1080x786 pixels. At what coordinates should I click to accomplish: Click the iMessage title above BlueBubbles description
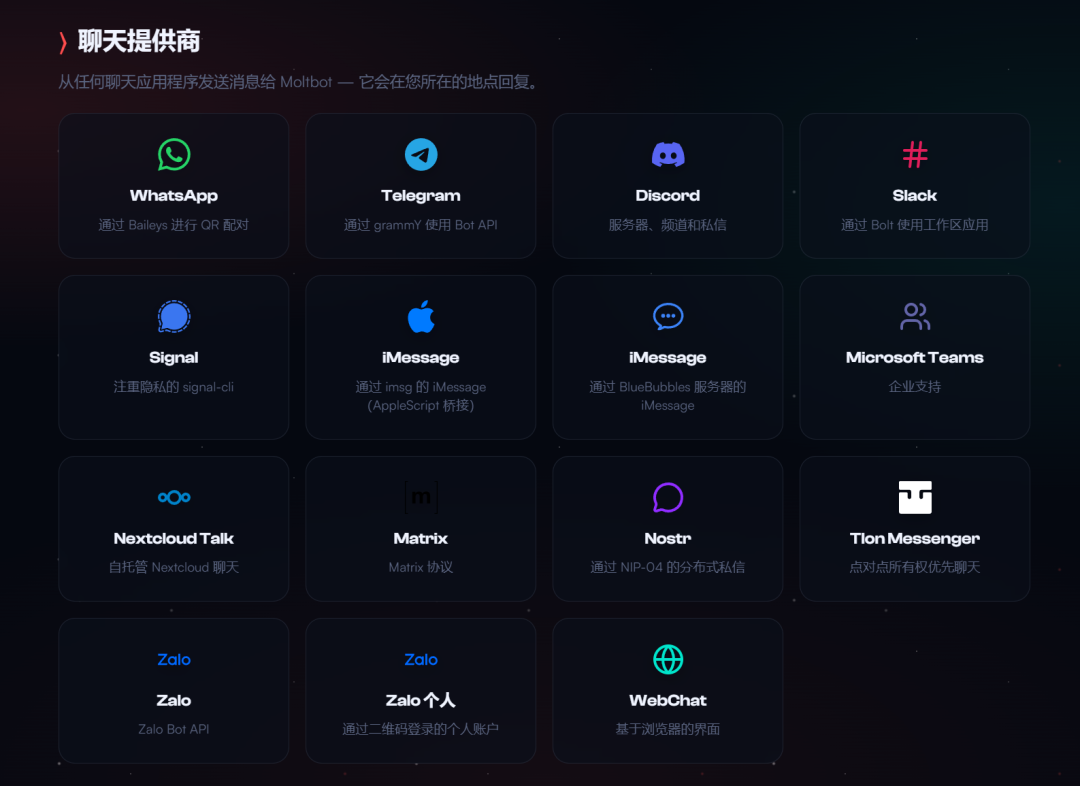[x=667, y=358]
